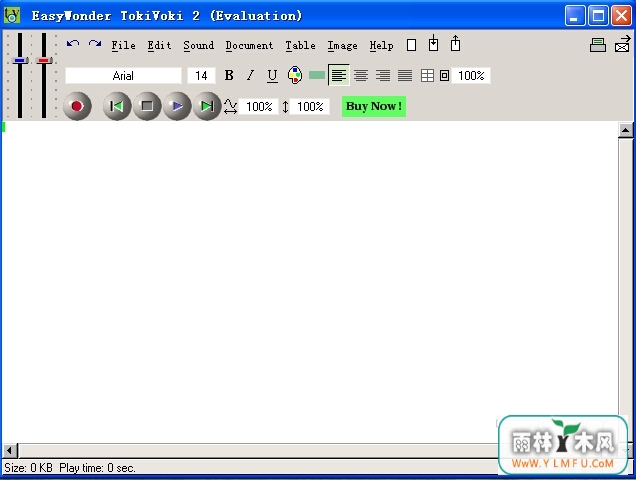Click the save document up-arrow icon
Screen dimensions: 636x480
click(x=455, y=43)
